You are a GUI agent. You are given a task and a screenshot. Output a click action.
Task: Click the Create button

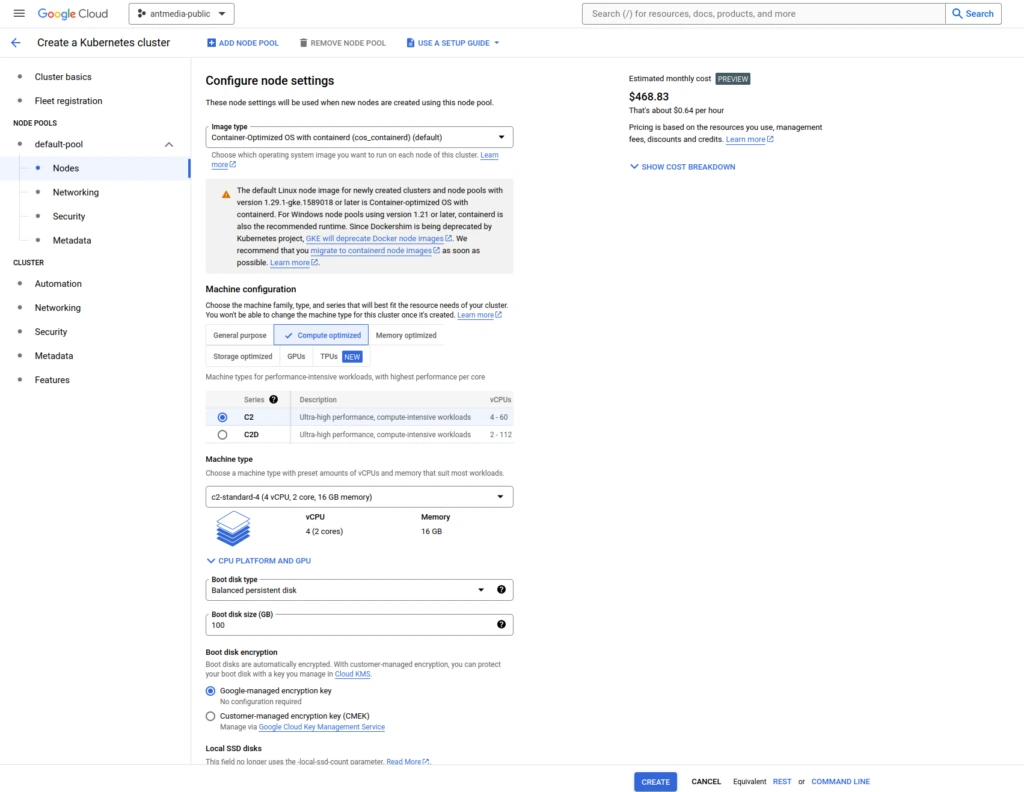(655, 782)
